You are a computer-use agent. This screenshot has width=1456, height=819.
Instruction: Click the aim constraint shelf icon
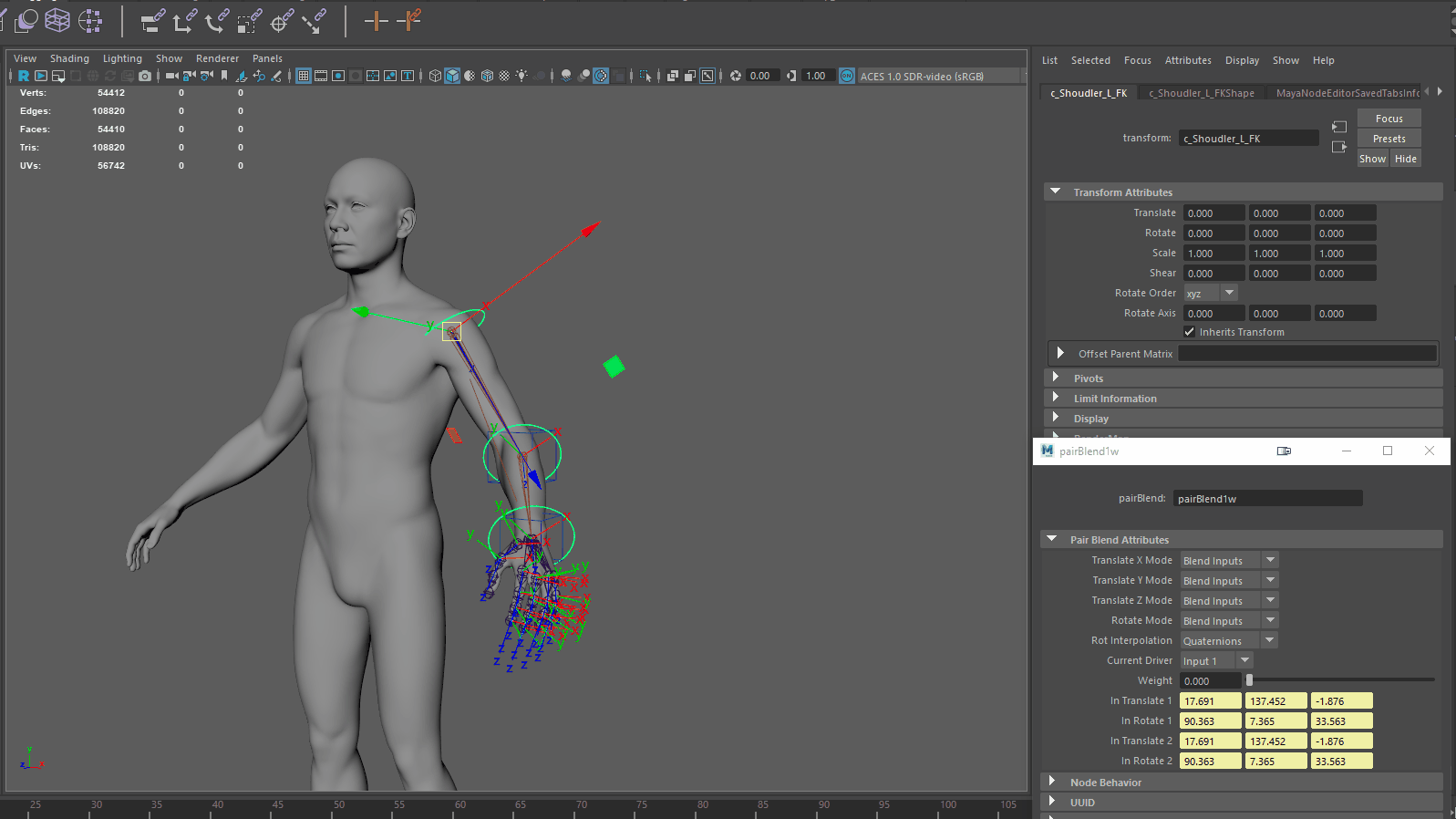281,20
